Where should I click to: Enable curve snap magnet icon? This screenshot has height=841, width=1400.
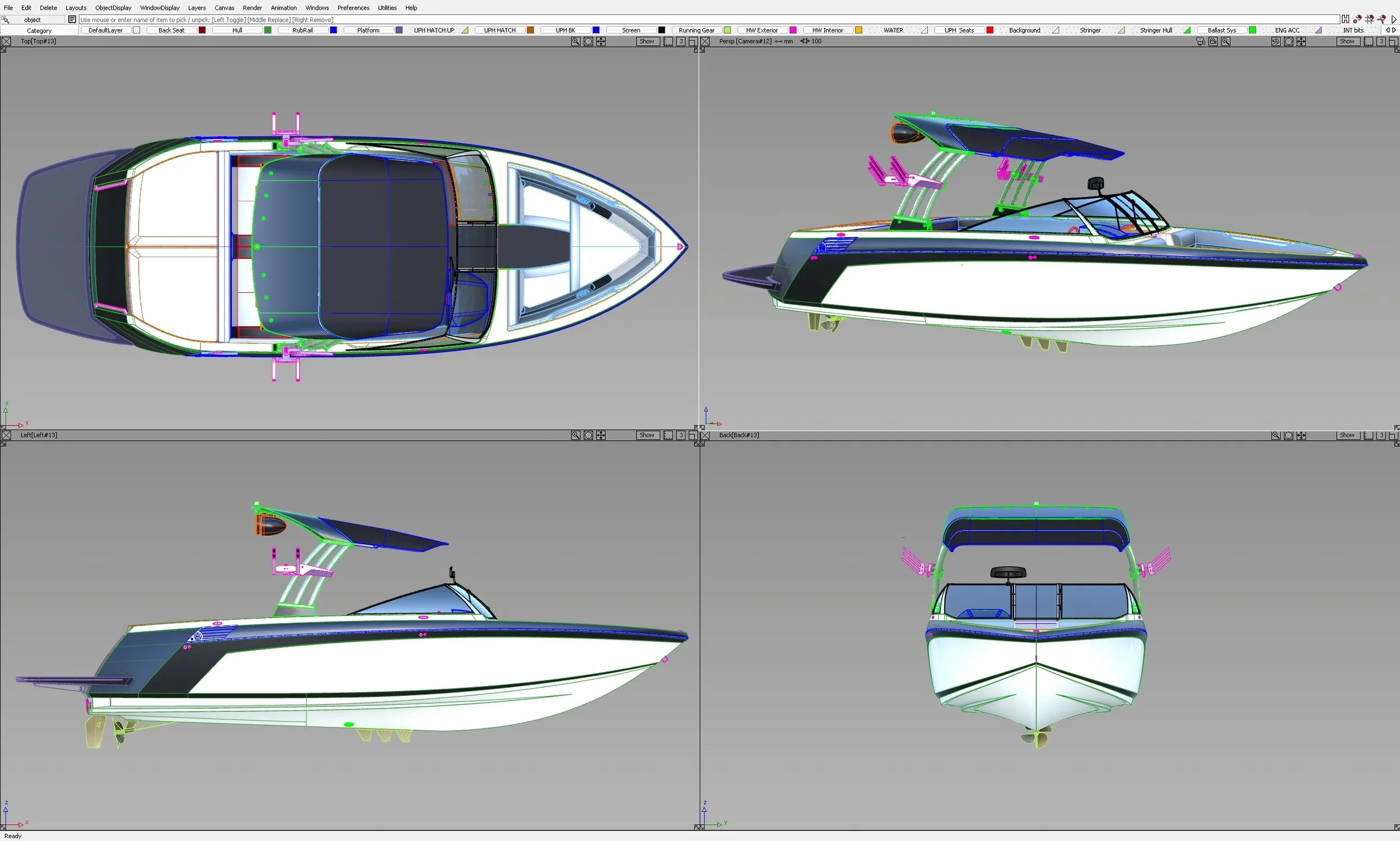pyautogui.click(x=1382, y=19)
